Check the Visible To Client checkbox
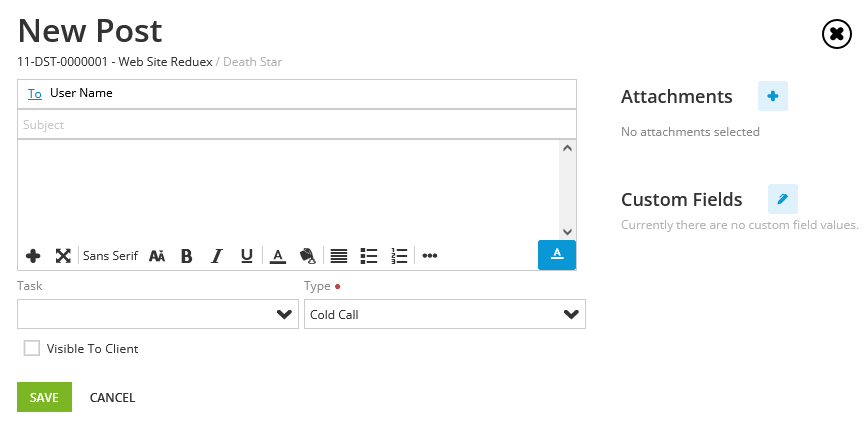This screenshot has width=865, height=434. [31, 348]
